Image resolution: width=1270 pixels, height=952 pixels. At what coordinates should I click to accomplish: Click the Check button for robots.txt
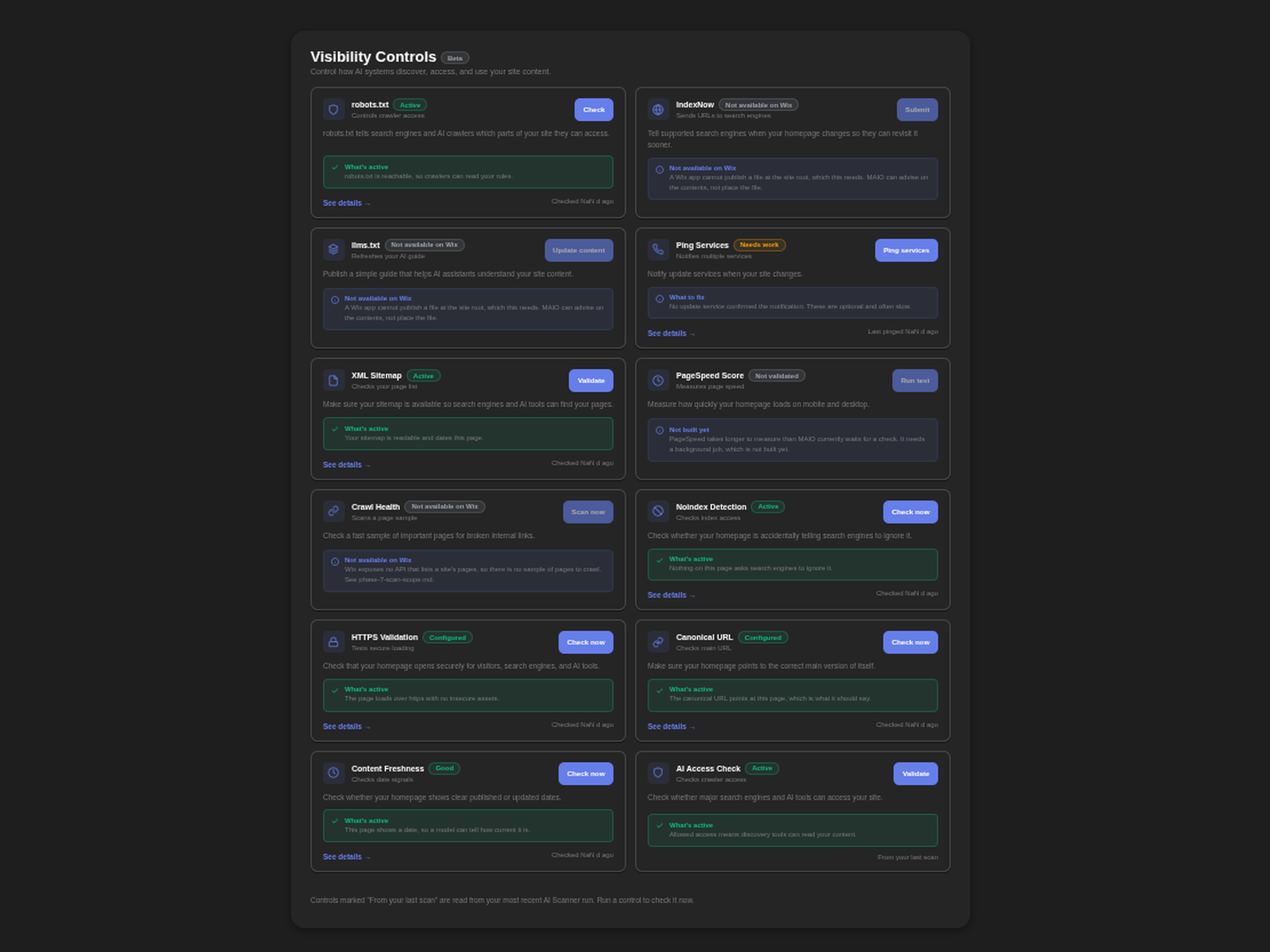click(x=594, y=109)
